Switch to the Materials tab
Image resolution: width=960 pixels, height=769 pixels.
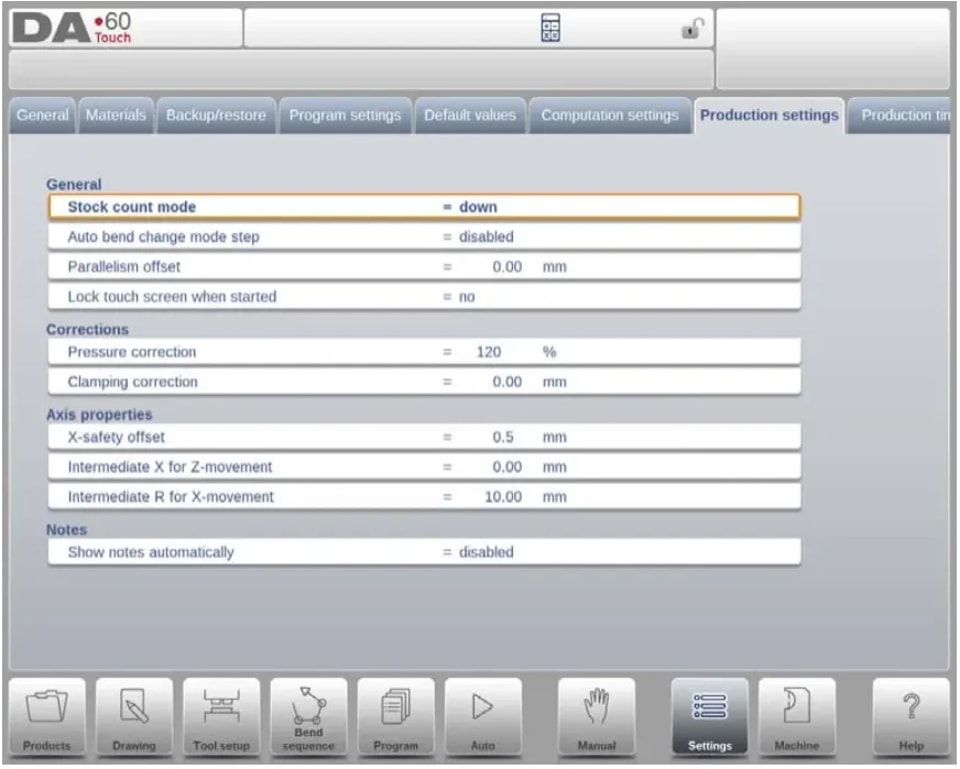(x=116, y=115)
